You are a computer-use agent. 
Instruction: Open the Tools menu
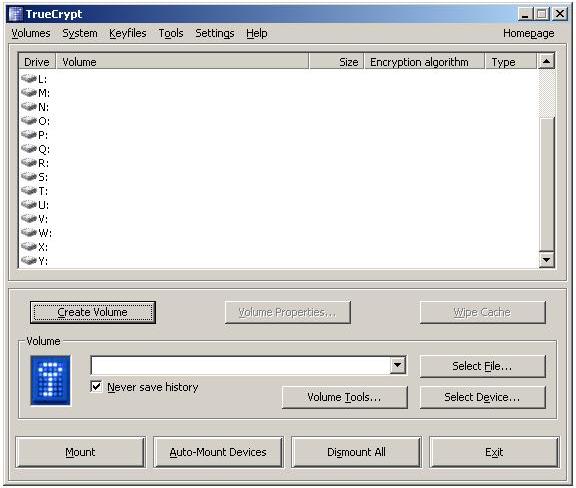pos(171,33)
